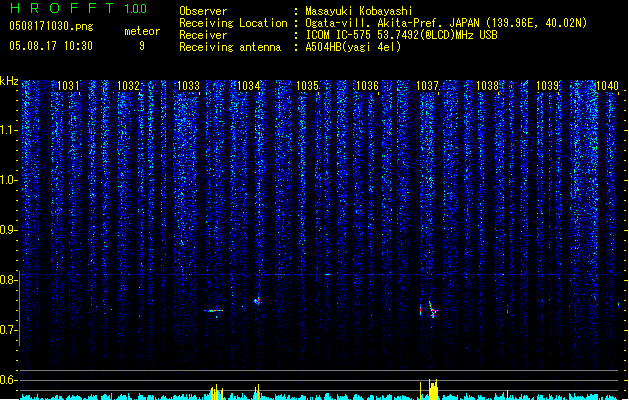The height and width of the screenshot is (400, 629).
Task: Click the yellow power spike below 1034
Action: 257,392
